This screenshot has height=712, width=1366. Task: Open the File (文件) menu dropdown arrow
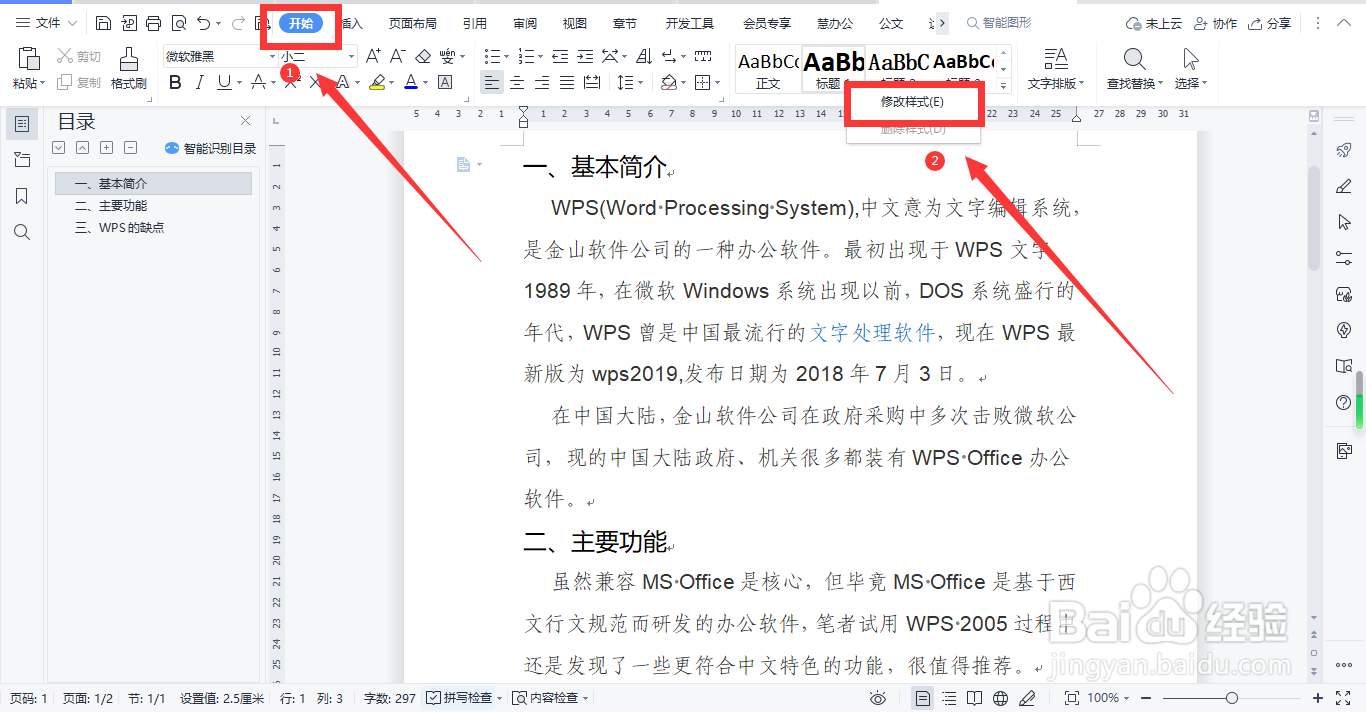pos(72,23)
